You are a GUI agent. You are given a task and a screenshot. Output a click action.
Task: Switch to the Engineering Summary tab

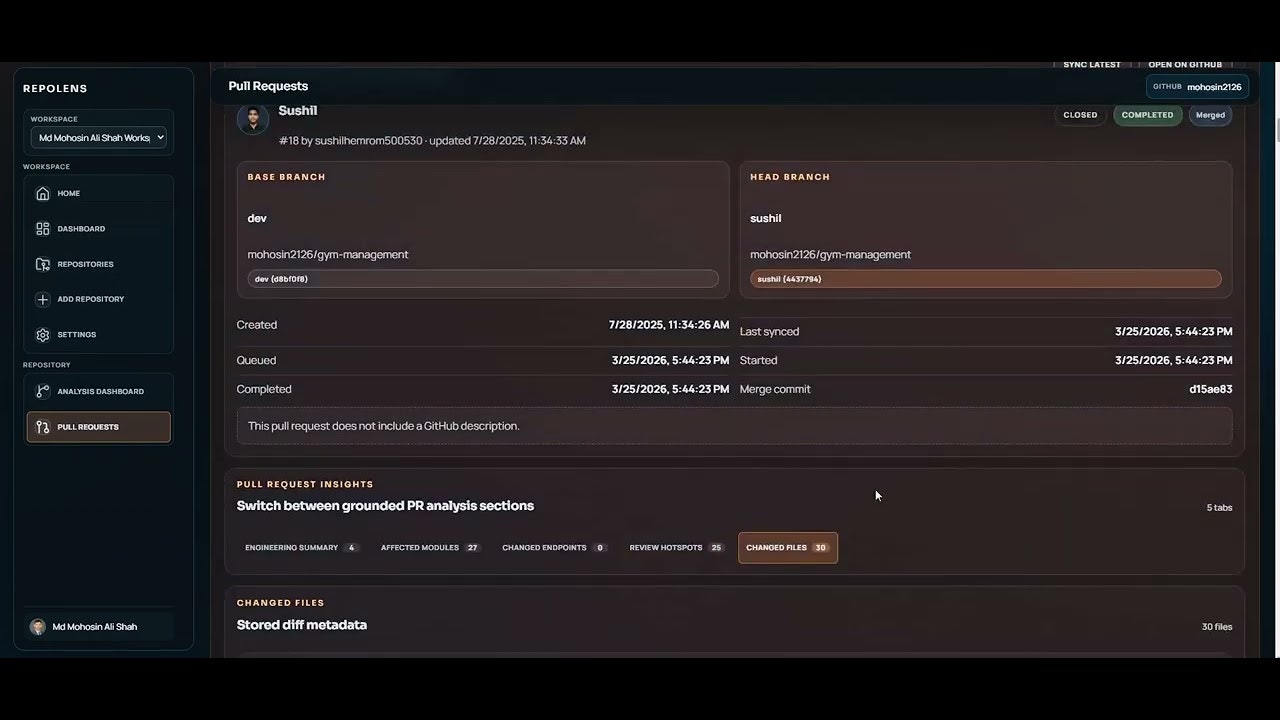pyautogui.click(x=300, y=547)
